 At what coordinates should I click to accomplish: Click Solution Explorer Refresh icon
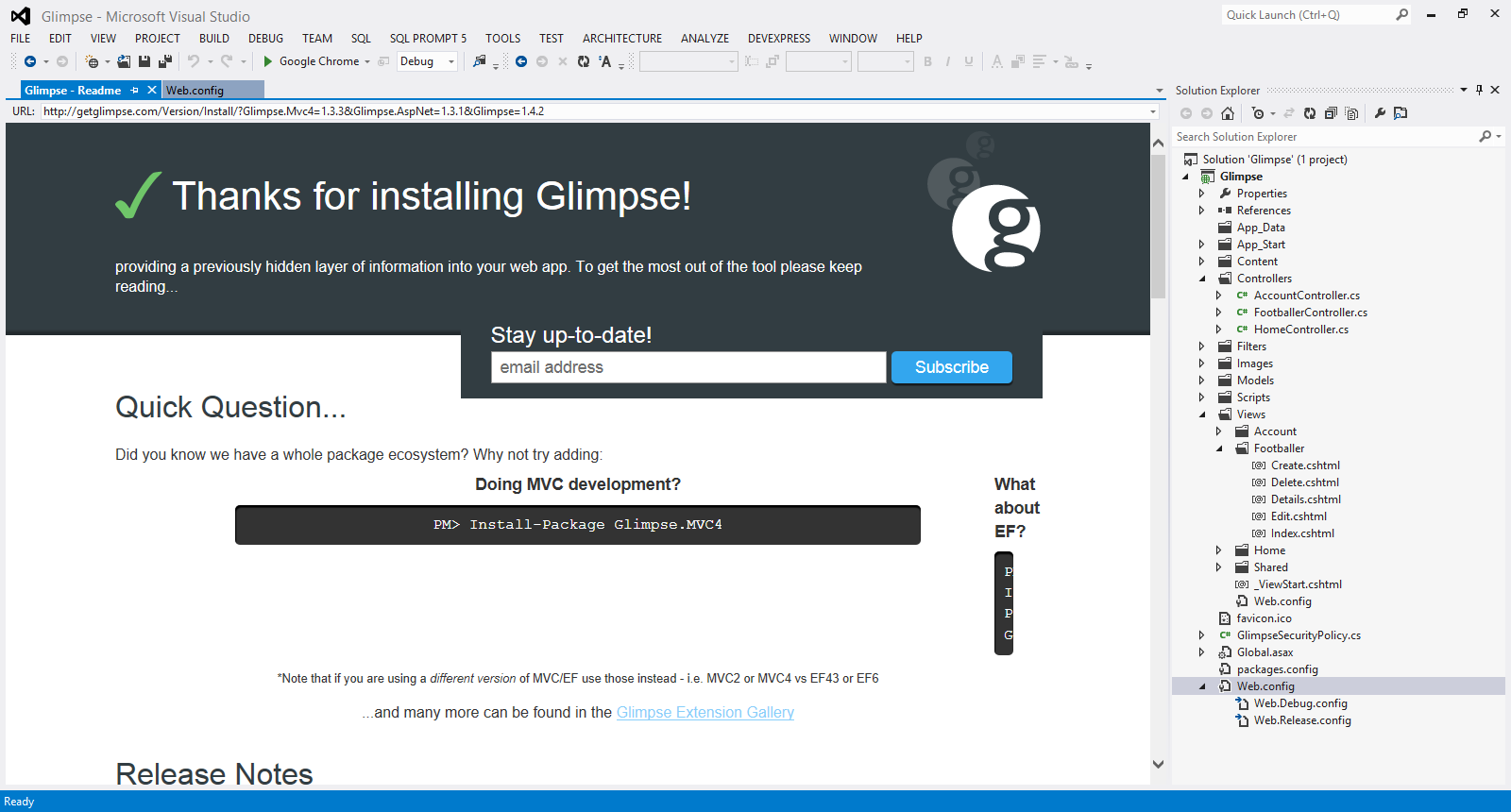tap(1310, 113)
